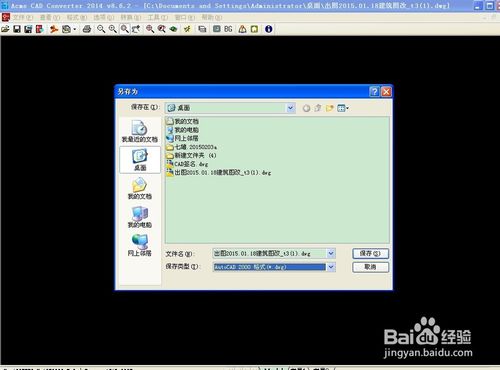This screenshot has width=500, height=370.
Task: Click the Save floppy disk toolbar icon
Action: point(17,29)
